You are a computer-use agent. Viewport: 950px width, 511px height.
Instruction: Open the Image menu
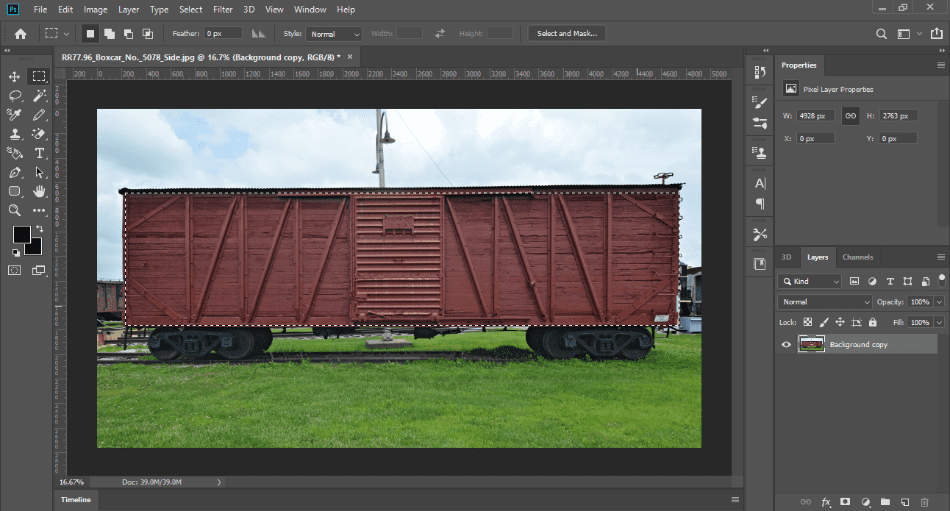click(95, 10)
